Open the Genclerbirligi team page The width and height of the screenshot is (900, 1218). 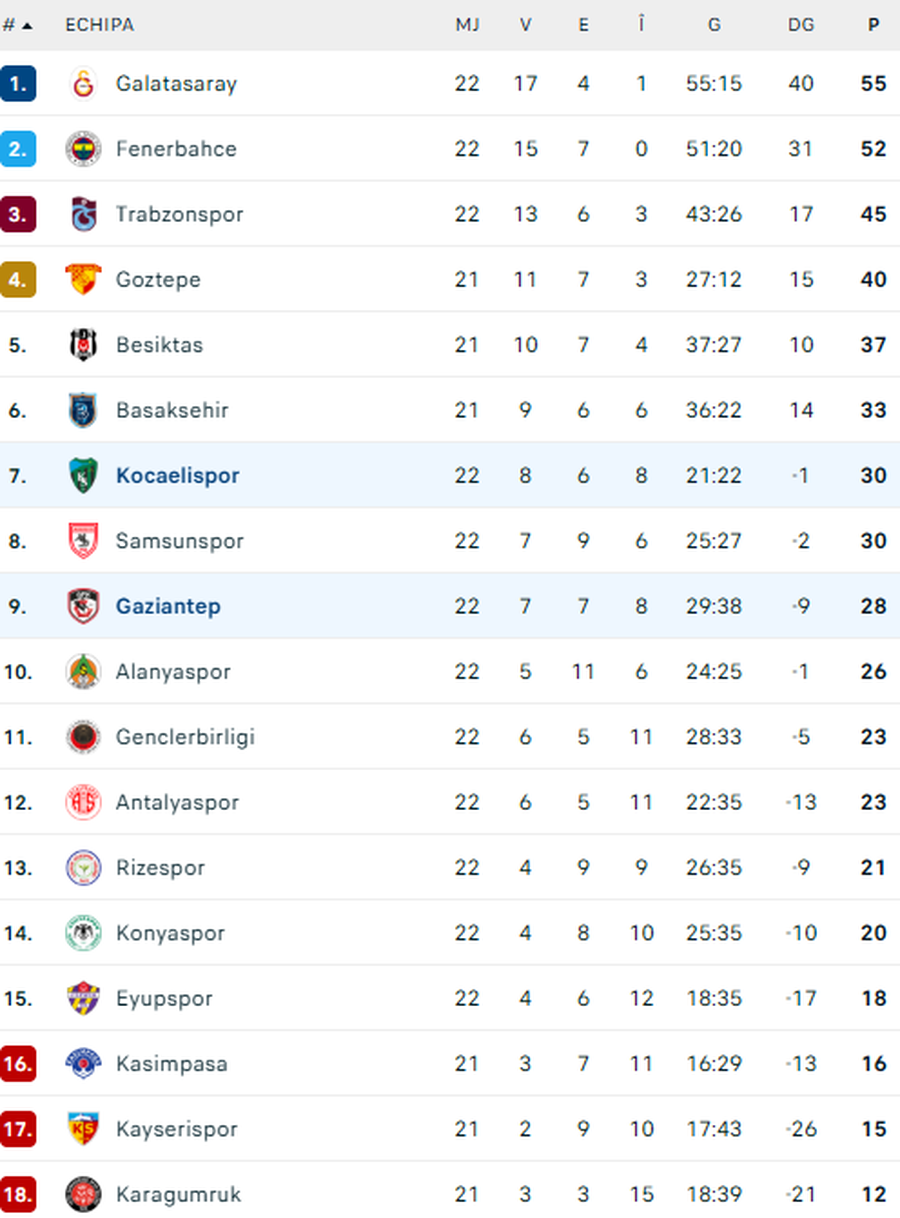pyautogui.click(x=185, y=737)
